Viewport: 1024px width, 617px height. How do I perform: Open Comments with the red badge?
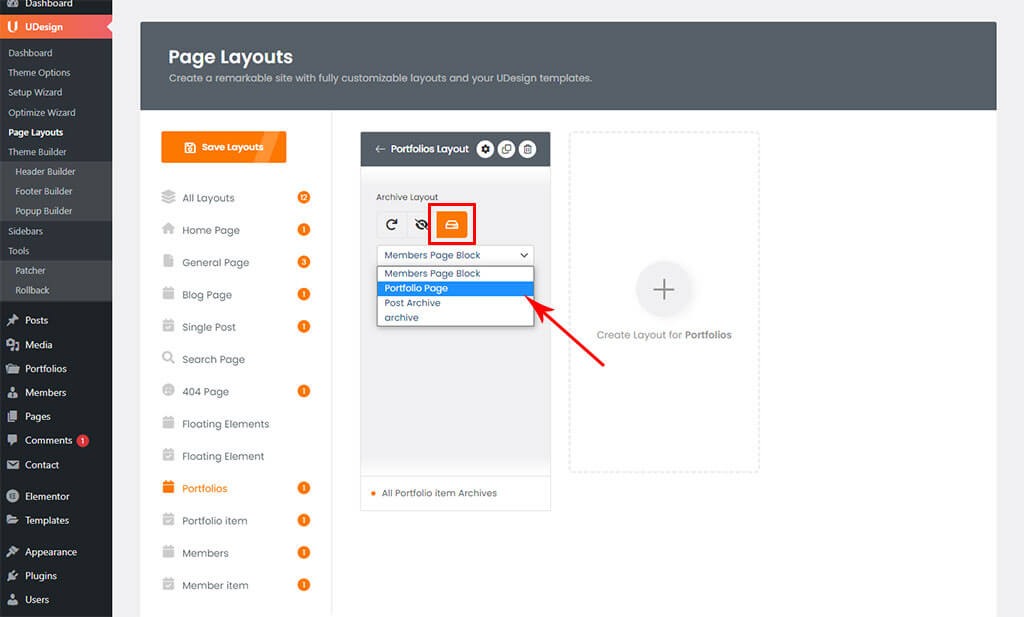point(48,441)
